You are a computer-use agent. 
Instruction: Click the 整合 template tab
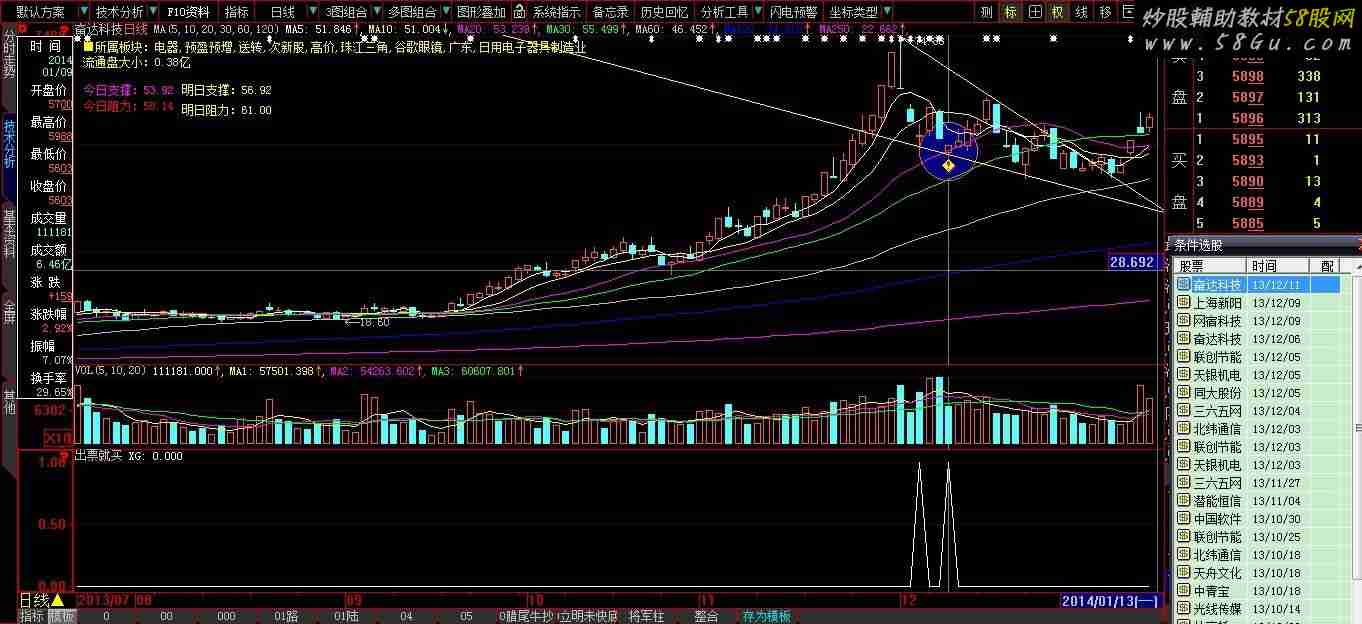pyautogui.click(x=707, y=616)
